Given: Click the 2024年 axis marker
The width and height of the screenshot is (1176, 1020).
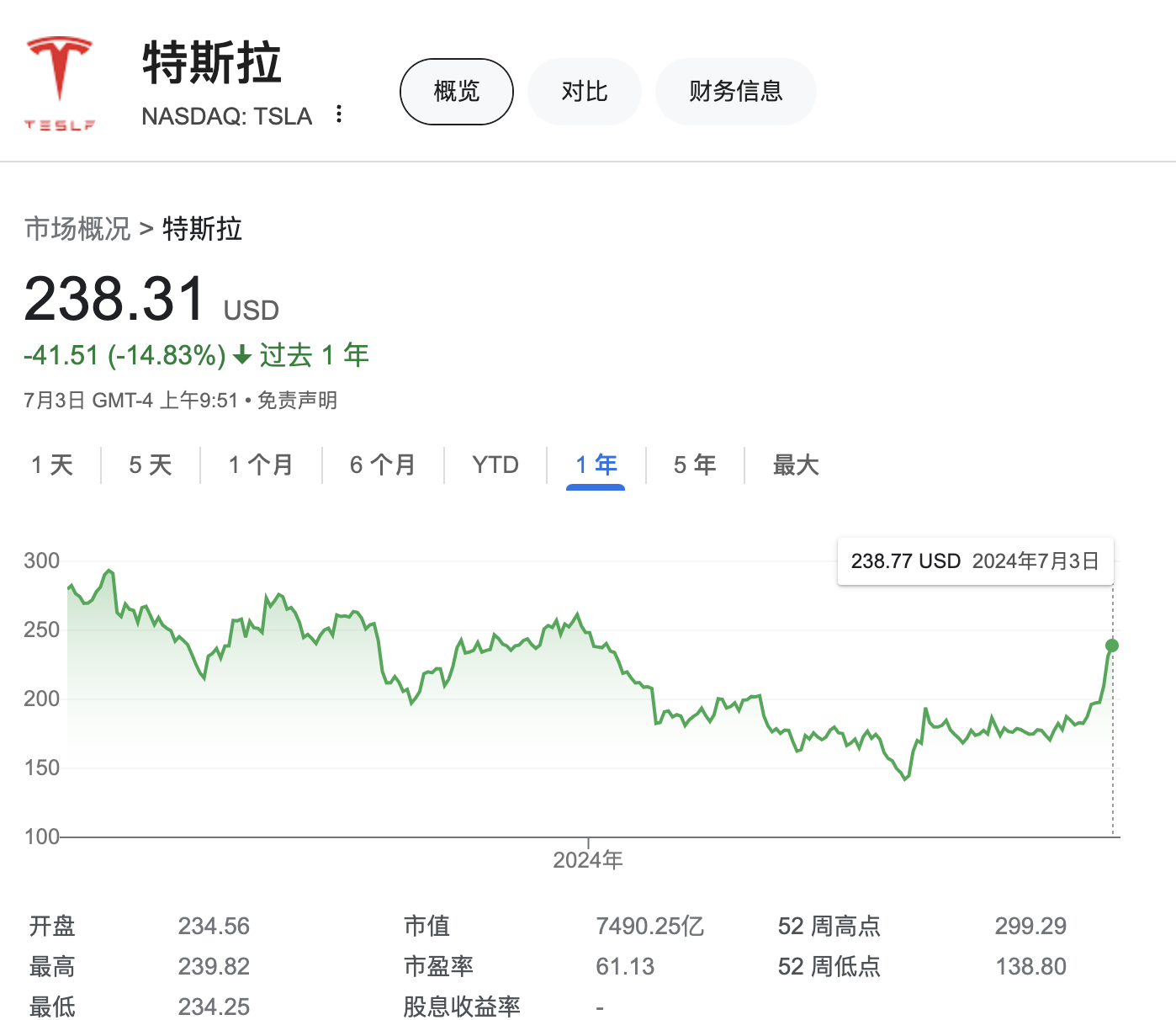Looking at the screenshot, I should click(588, 859).
